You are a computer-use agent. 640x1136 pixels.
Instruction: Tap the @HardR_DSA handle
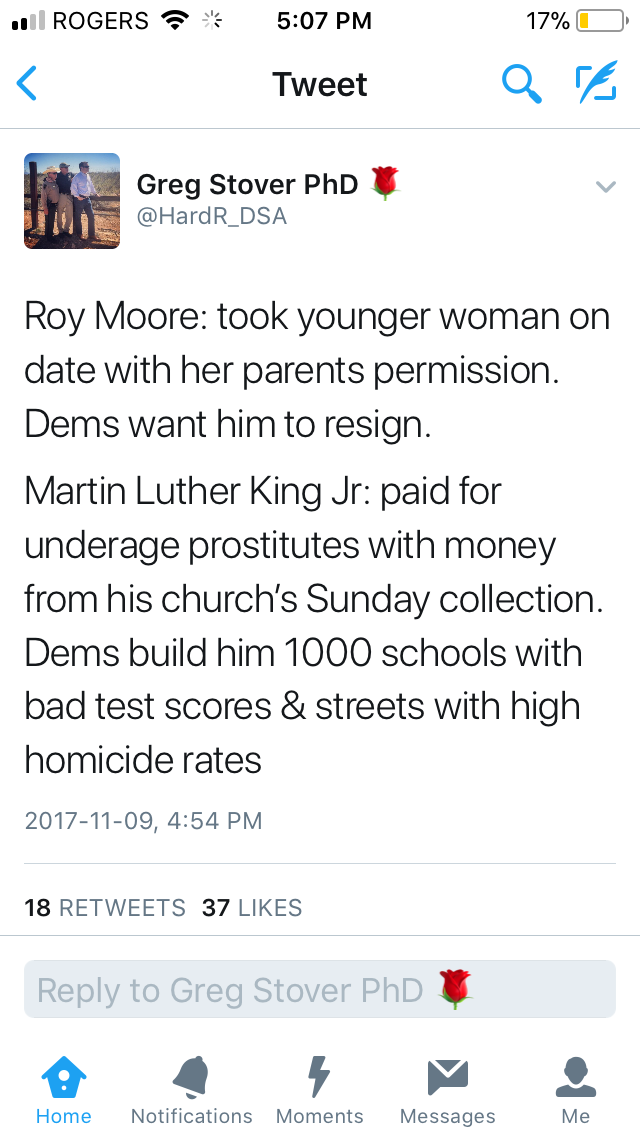click(211, 216)
